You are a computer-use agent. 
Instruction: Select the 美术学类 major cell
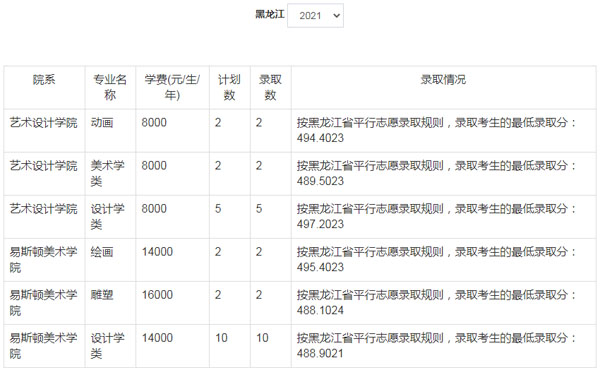pyautogui.click(x=110, y=174)
